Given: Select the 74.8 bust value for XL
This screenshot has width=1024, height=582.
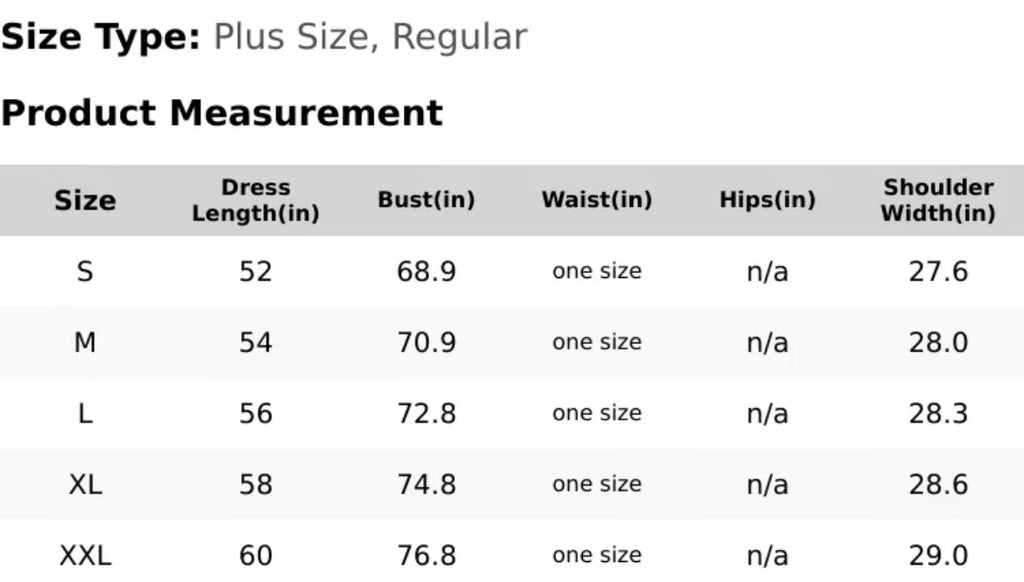Looking at the screenshot, I should tap(426, 485).
